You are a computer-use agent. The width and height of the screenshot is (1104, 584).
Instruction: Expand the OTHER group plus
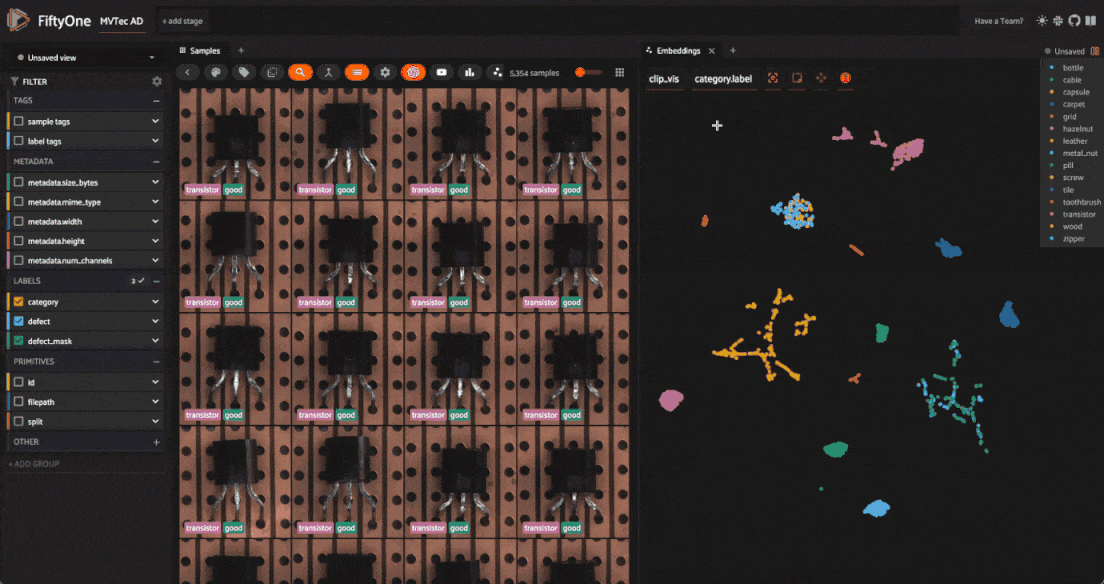point(156,442)
